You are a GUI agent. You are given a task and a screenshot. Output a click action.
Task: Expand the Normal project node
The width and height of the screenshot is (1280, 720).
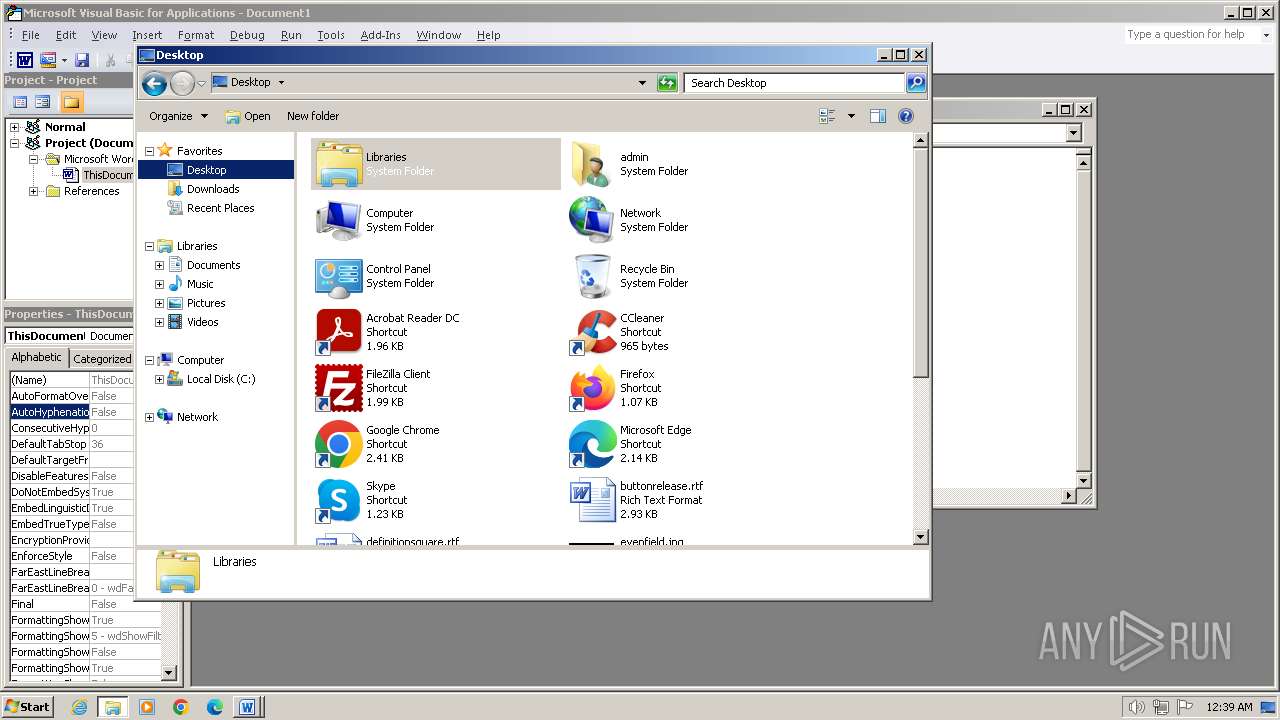pyautogui.click(x=14, y=127)
